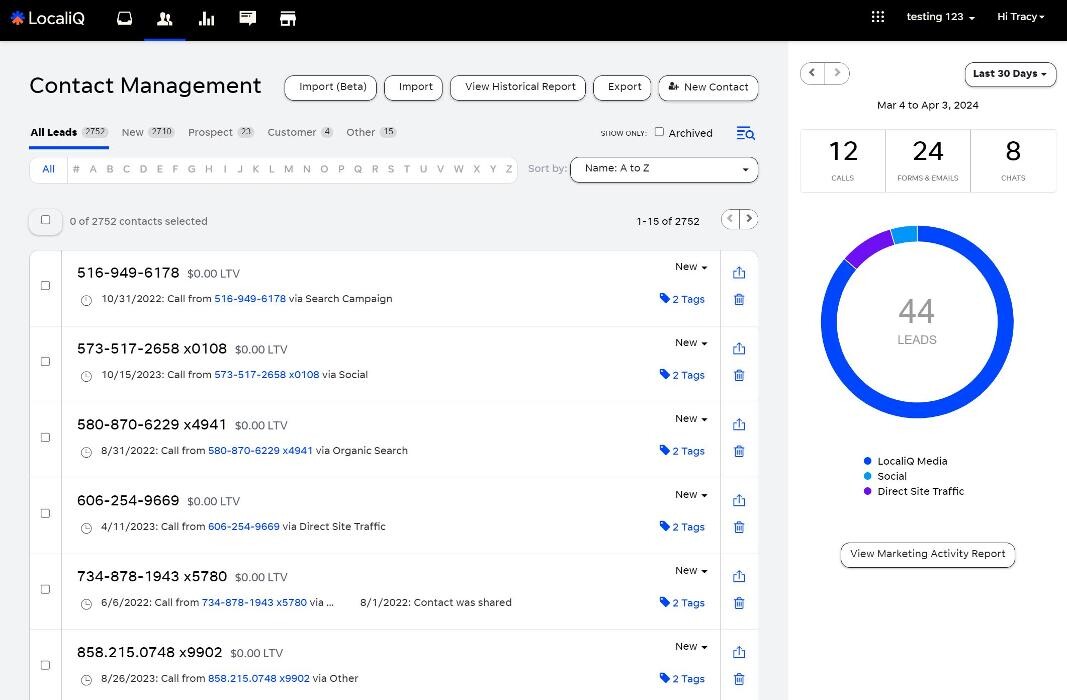The width and height of the screenshot is (1067, 700).
Task: Click the reports bar chart nav icon
Action: [207, 18]
